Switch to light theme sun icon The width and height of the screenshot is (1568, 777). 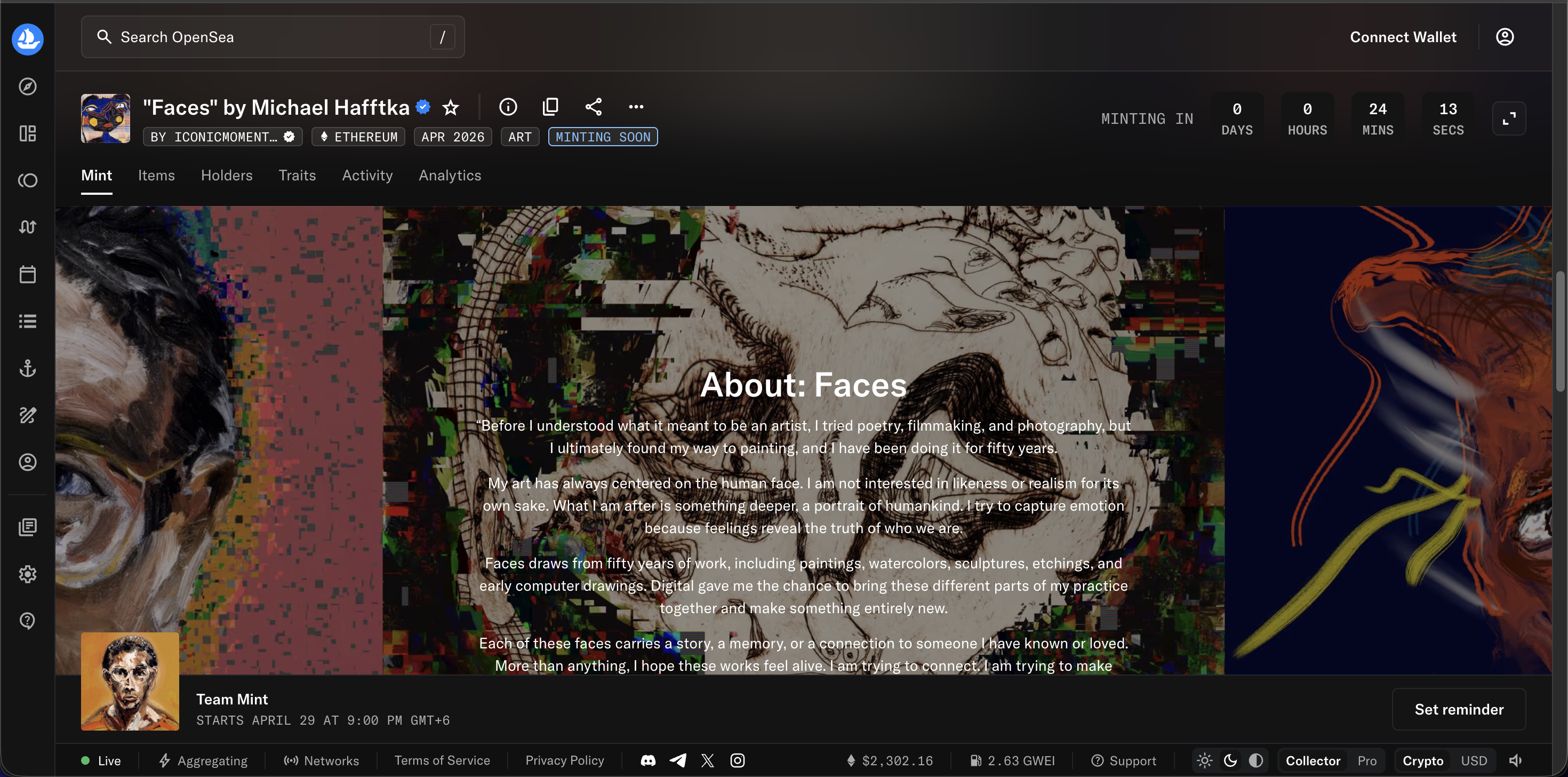click(1205, 760)
